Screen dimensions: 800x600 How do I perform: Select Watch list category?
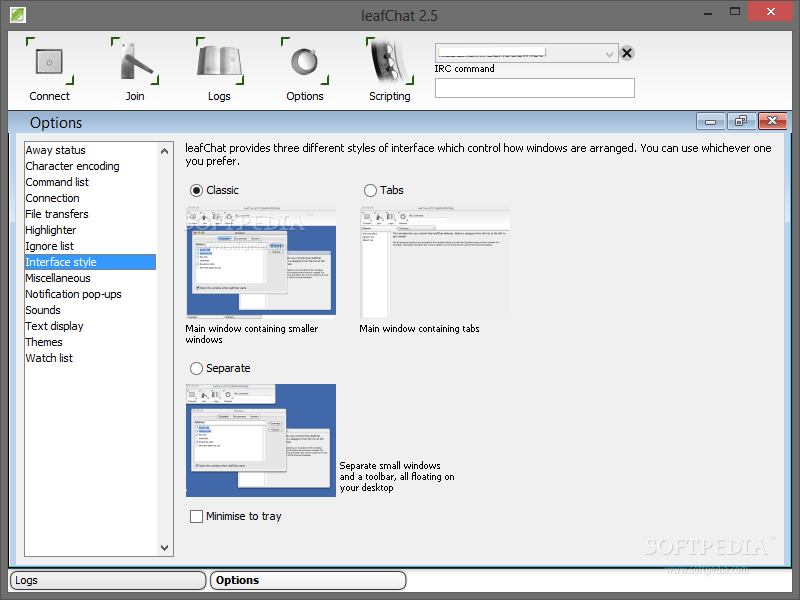tap(90, 358)
